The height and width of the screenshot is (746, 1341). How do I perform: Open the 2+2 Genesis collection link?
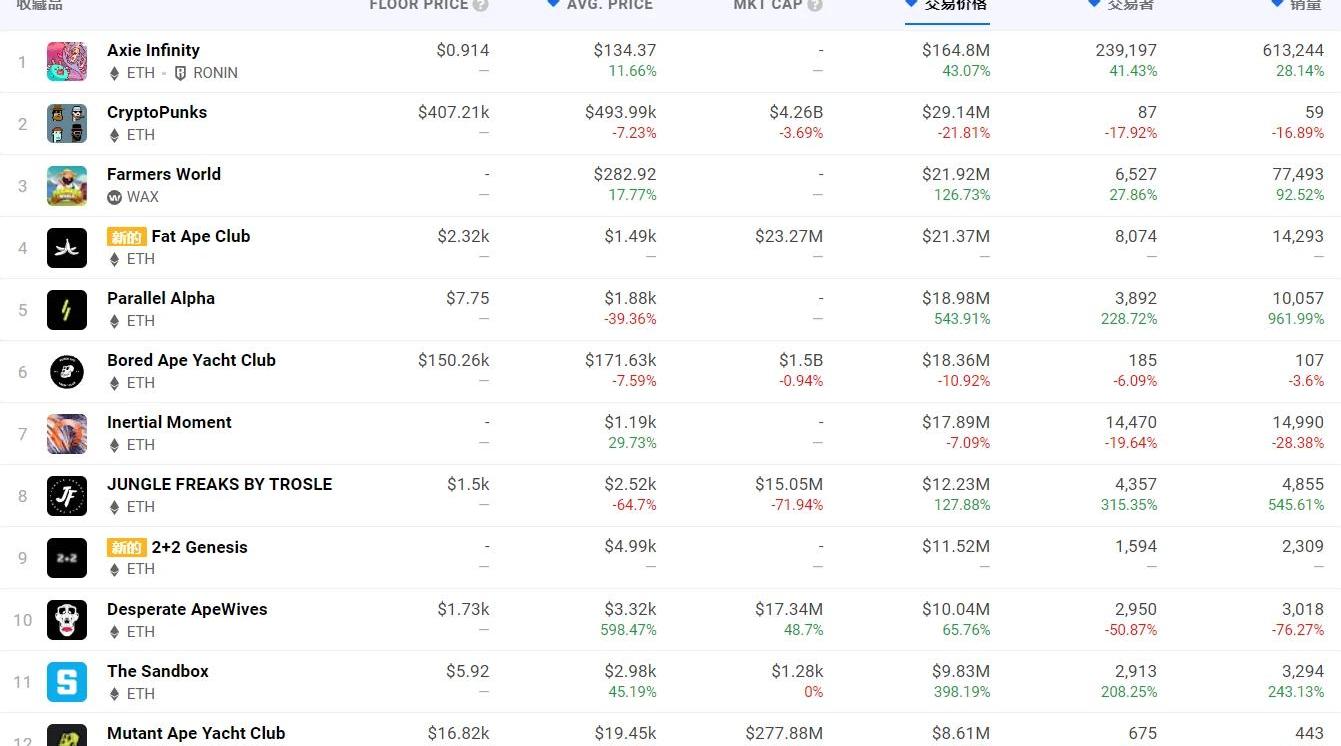point(199,547)
